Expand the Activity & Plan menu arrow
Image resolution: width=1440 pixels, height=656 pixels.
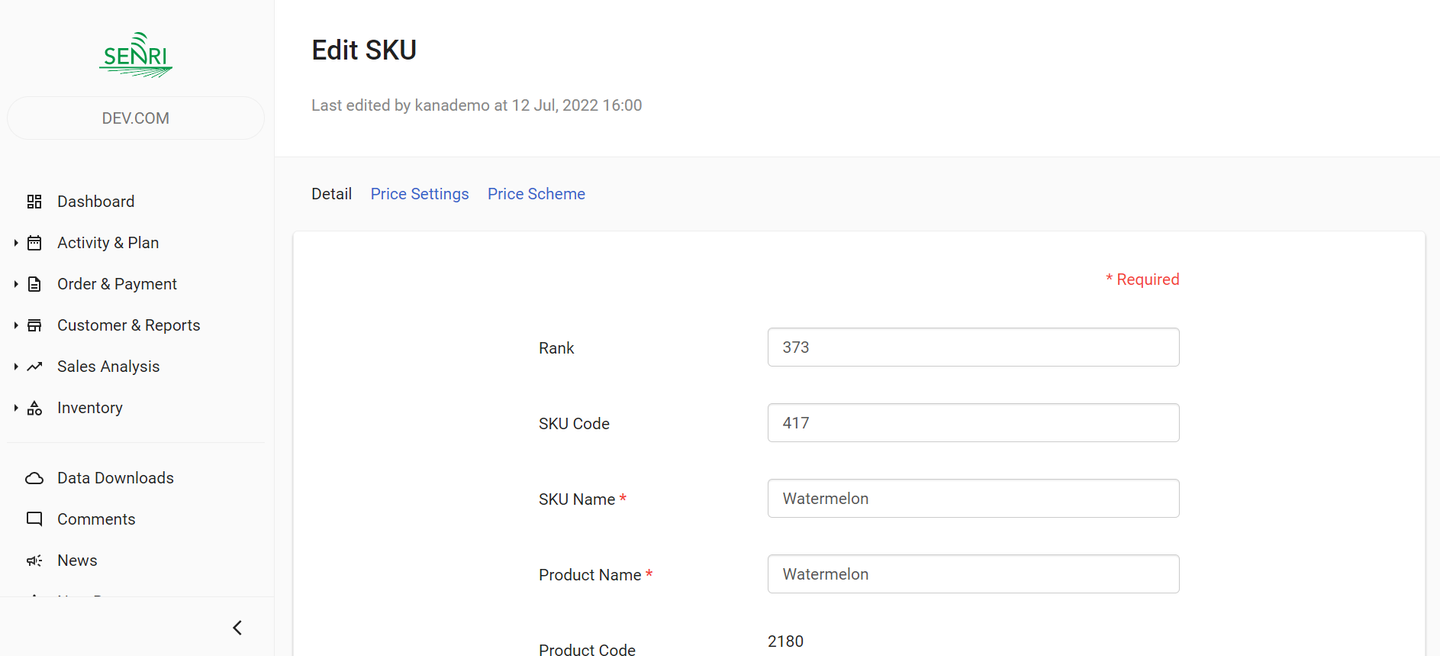[x=16, y=243]
